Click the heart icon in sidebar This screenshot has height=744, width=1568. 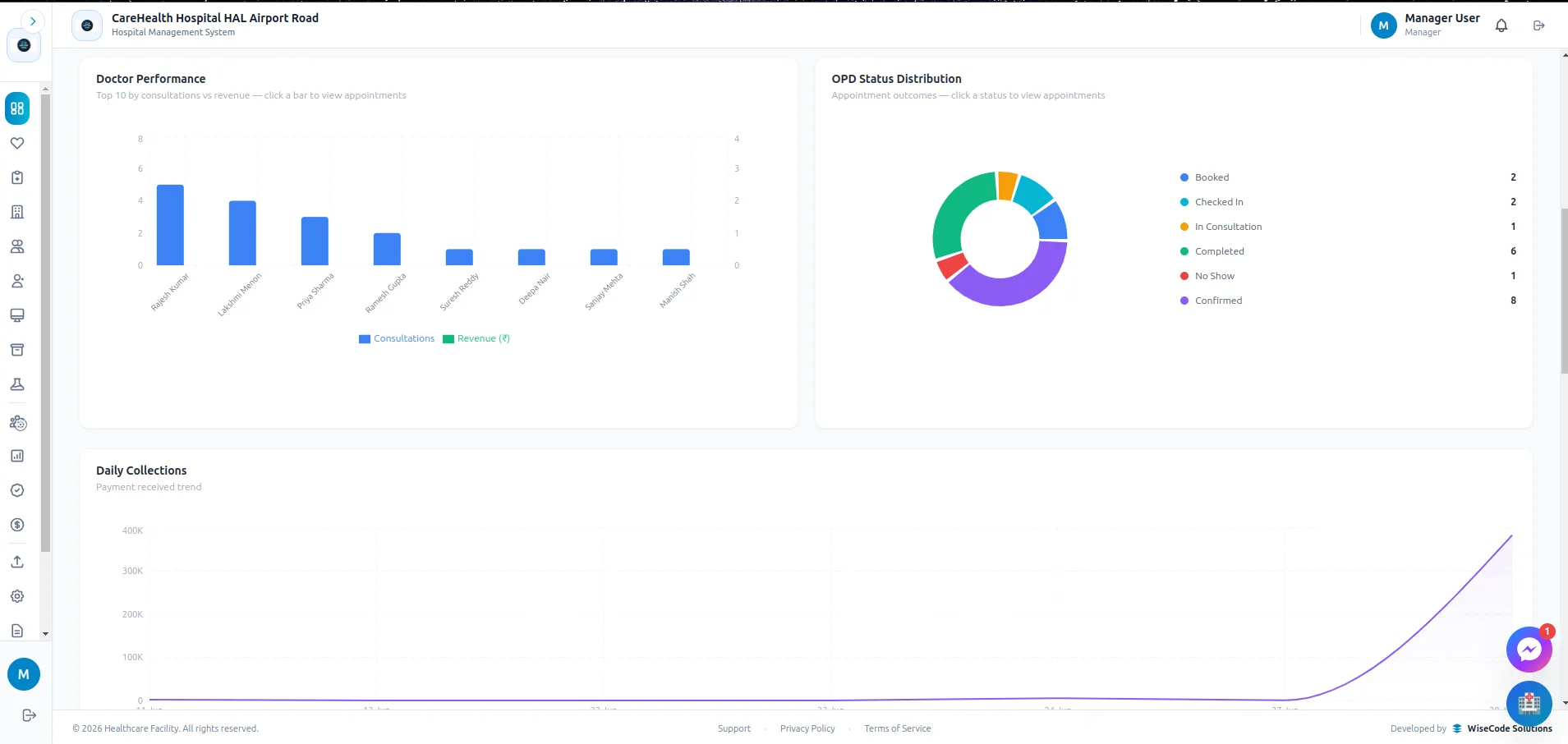pyautogui.click(x=17, y=143)
